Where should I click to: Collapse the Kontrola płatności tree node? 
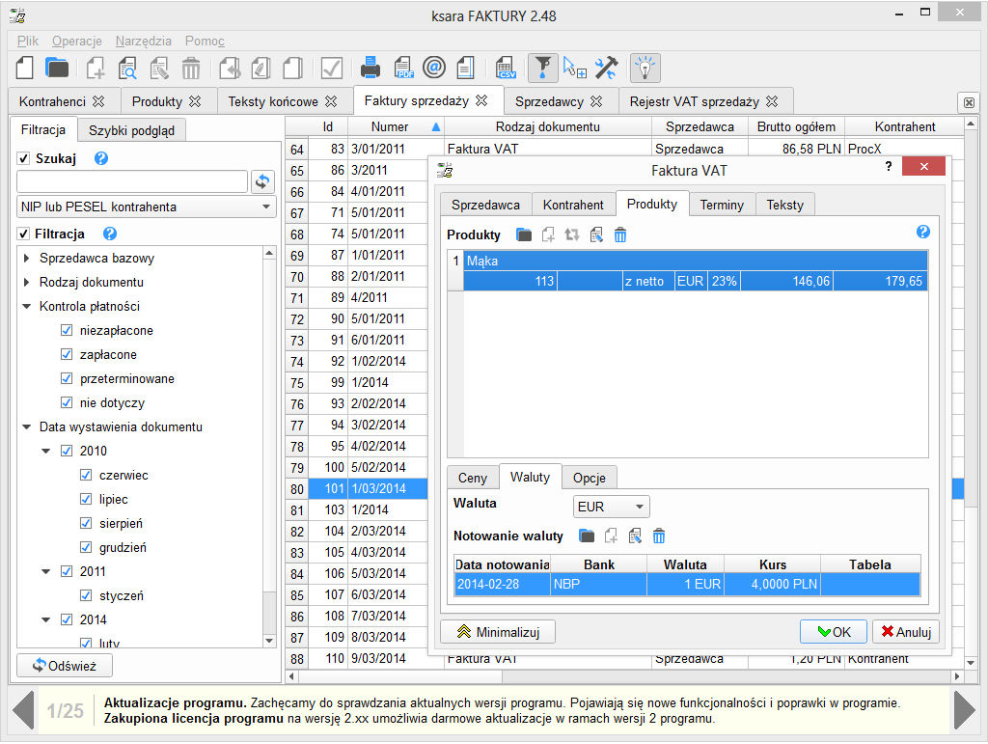pyautogui.click(x=26, y=306)
